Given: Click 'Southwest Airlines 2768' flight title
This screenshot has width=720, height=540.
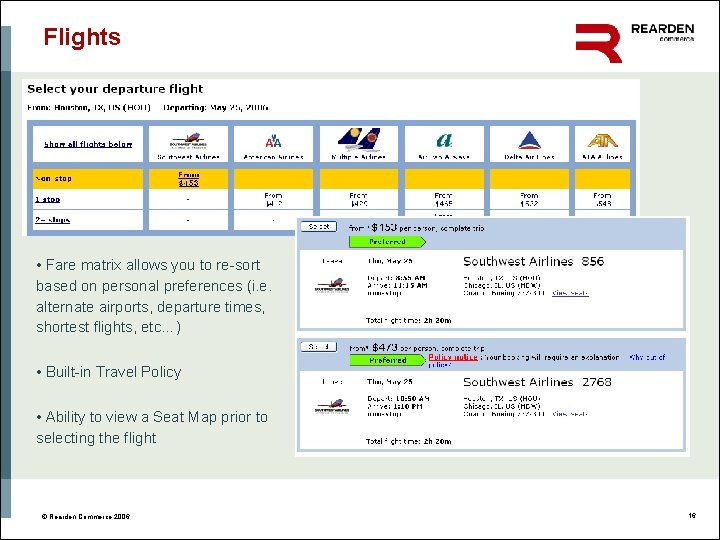Looking at the screenshot, I should pos(537,382).
